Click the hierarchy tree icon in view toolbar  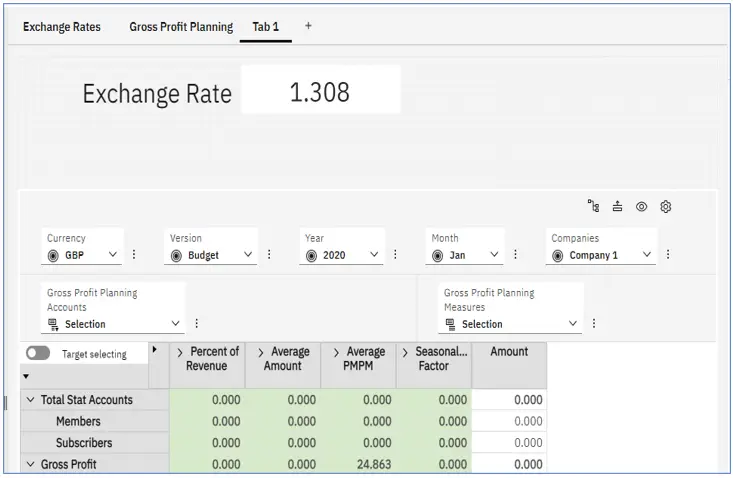tap(594, 207)
